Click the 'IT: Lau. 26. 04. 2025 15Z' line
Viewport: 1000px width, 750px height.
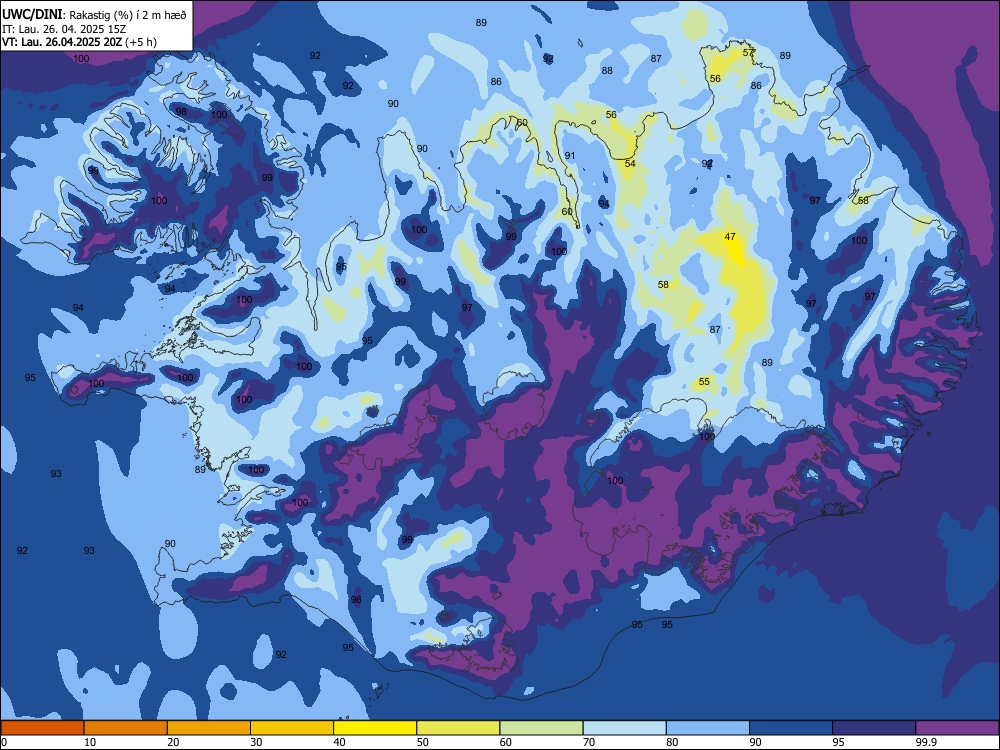point(63,29)
